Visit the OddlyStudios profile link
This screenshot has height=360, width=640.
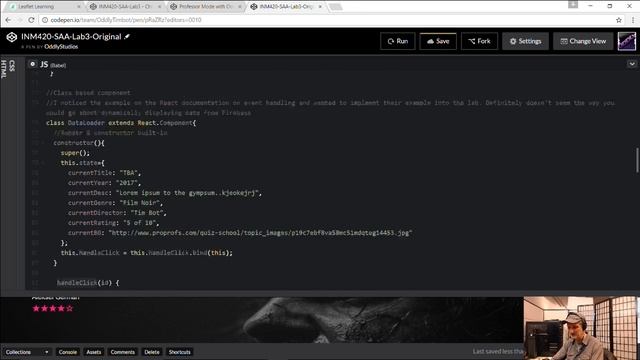pyautogui.click(x=61, y=47)
